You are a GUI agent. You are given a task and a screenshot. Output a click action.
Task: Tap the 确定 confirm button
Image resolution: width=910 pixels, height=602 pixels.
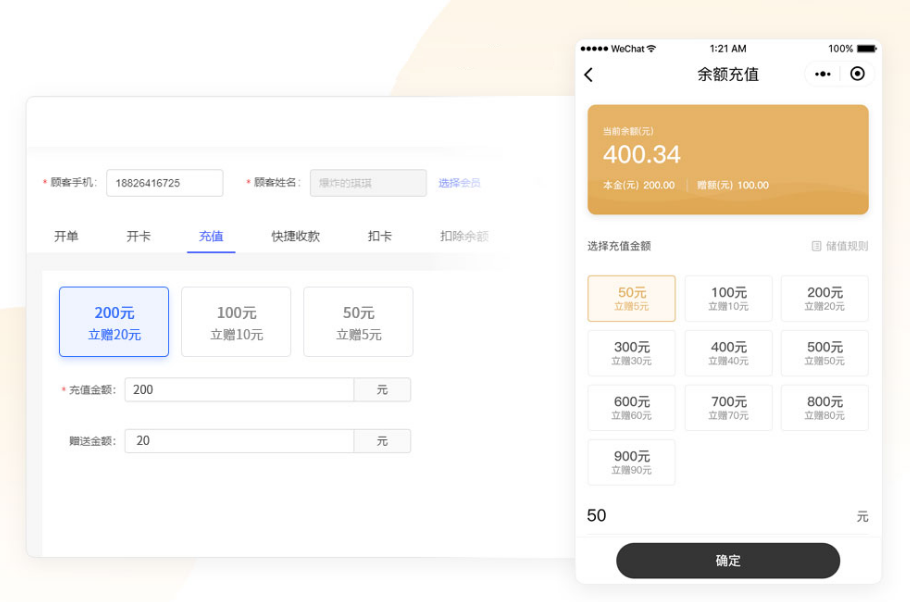tap(728, 560)
